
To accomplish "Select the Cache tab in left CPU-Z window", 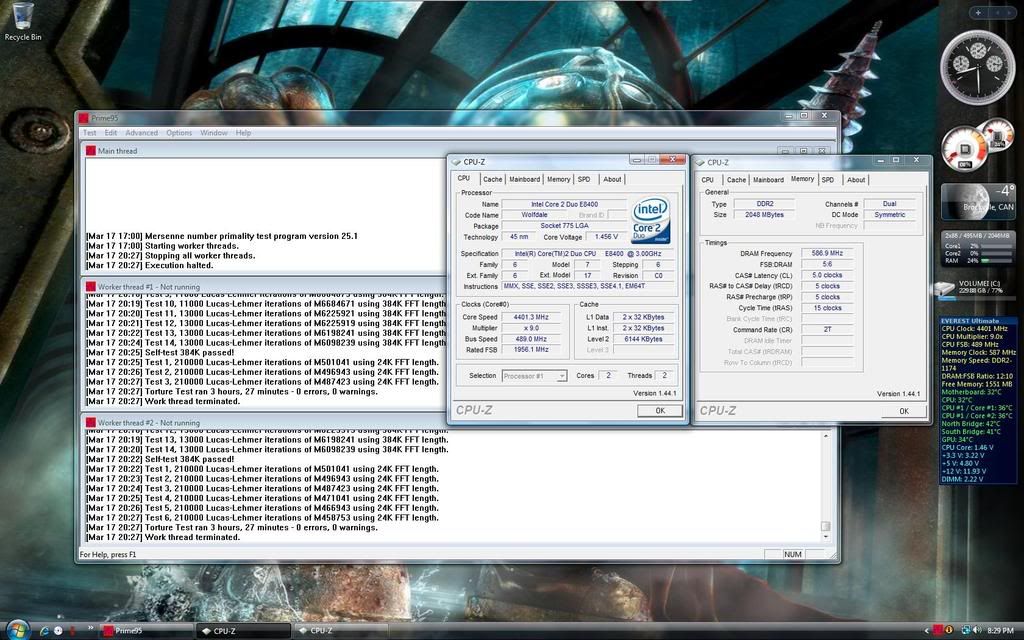I will click(493, 179).
